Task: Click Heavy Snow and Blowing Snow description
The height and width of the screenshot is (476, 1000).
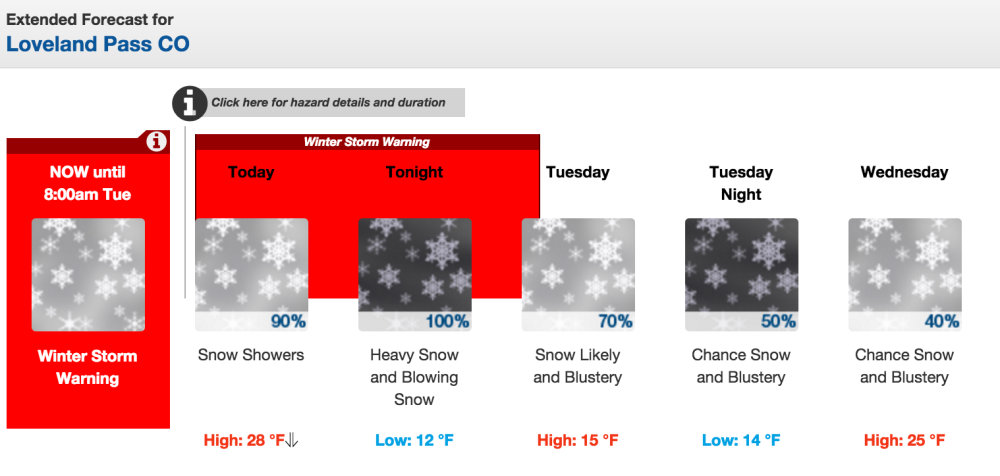Action: [415, 377]
